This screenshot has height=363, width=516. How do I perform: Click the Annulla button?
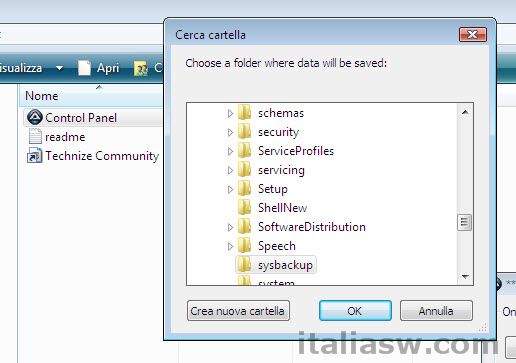[x=436, y=311]
